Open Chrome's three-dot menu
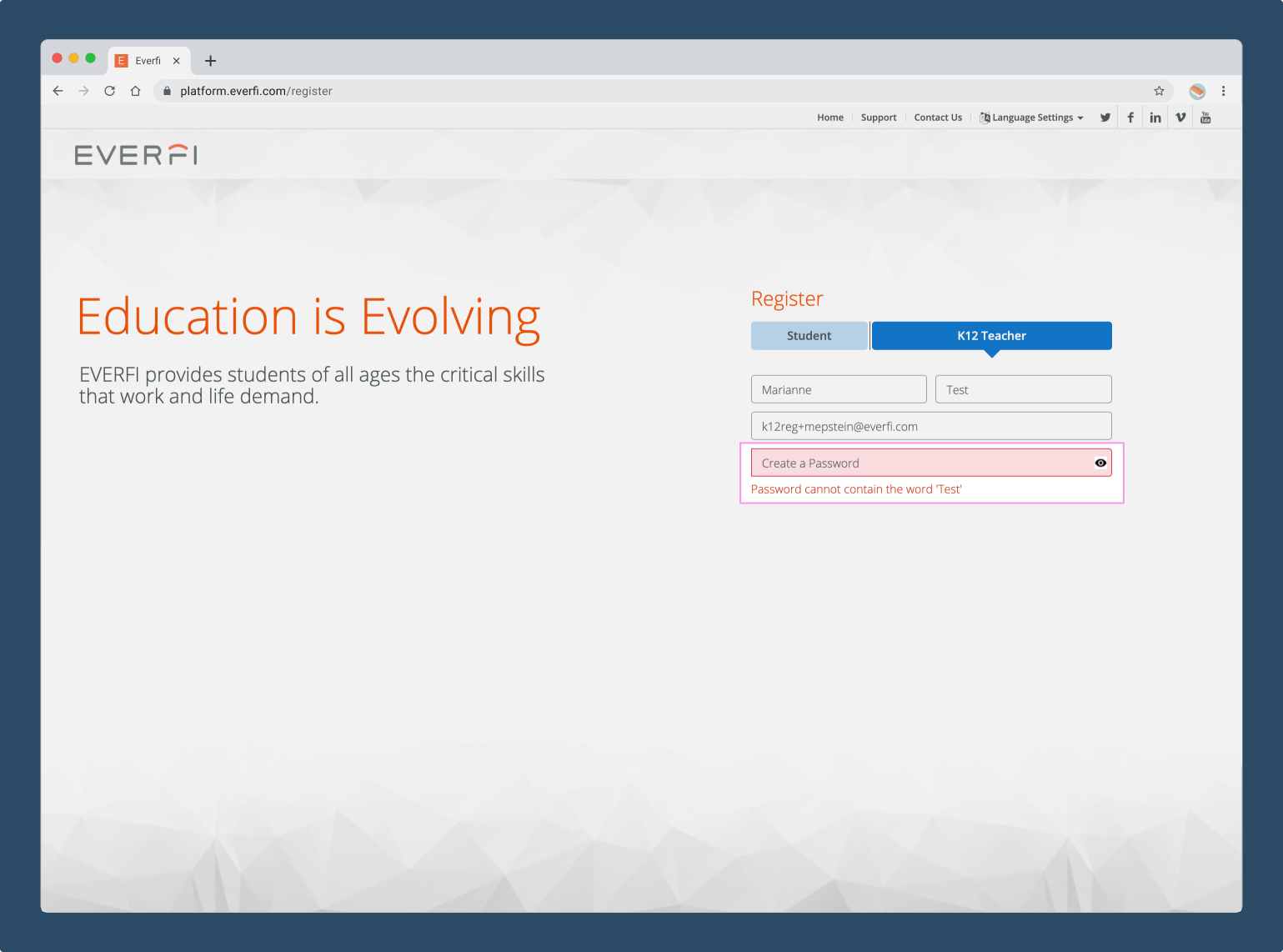This screenshot has height=952, width=1283. point(1223,91)
